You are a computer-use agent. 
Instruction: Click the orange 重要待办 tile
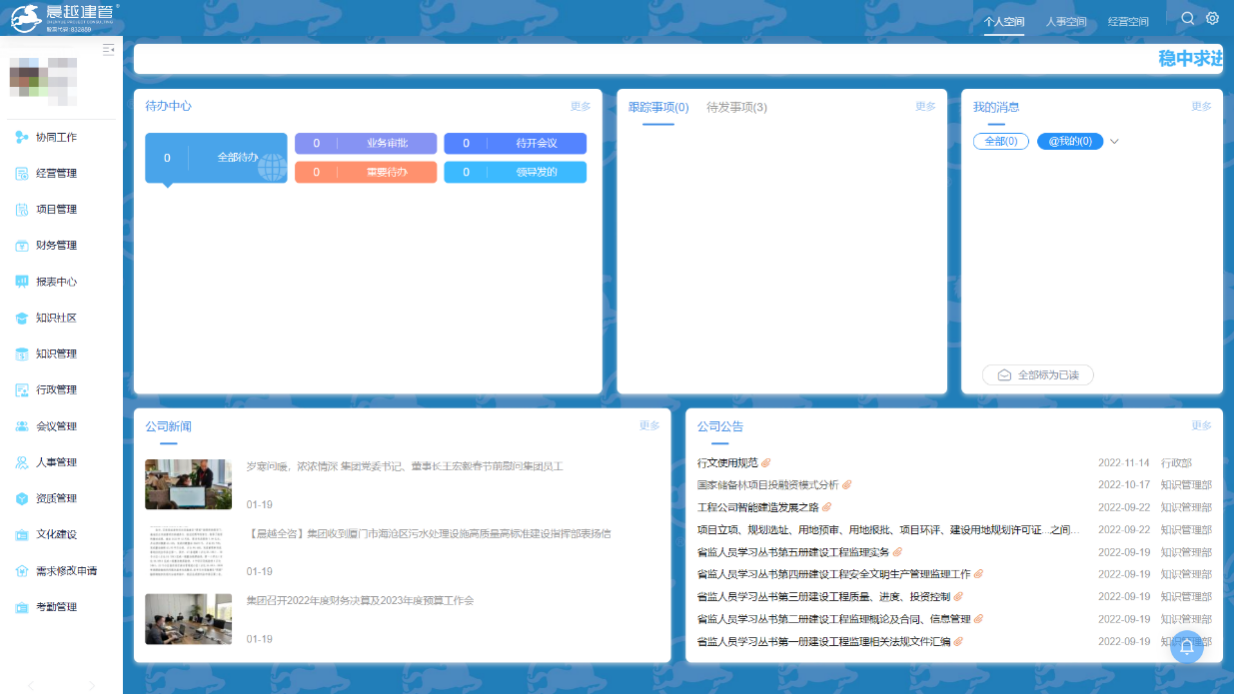[x=366, y=172]
